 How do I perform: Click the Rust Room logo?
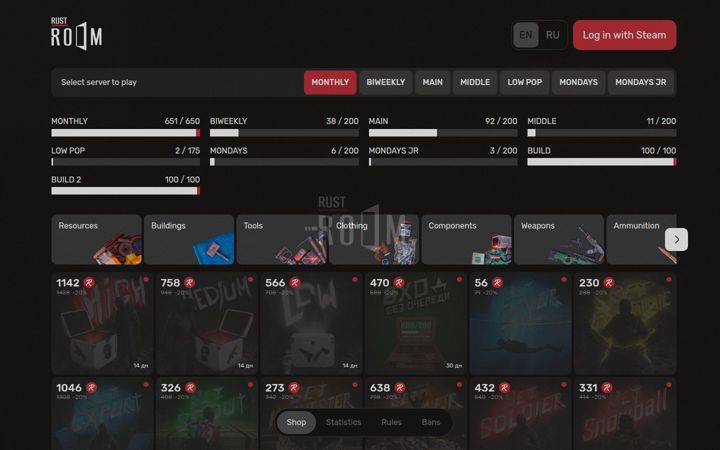click(x=76, y=34)
